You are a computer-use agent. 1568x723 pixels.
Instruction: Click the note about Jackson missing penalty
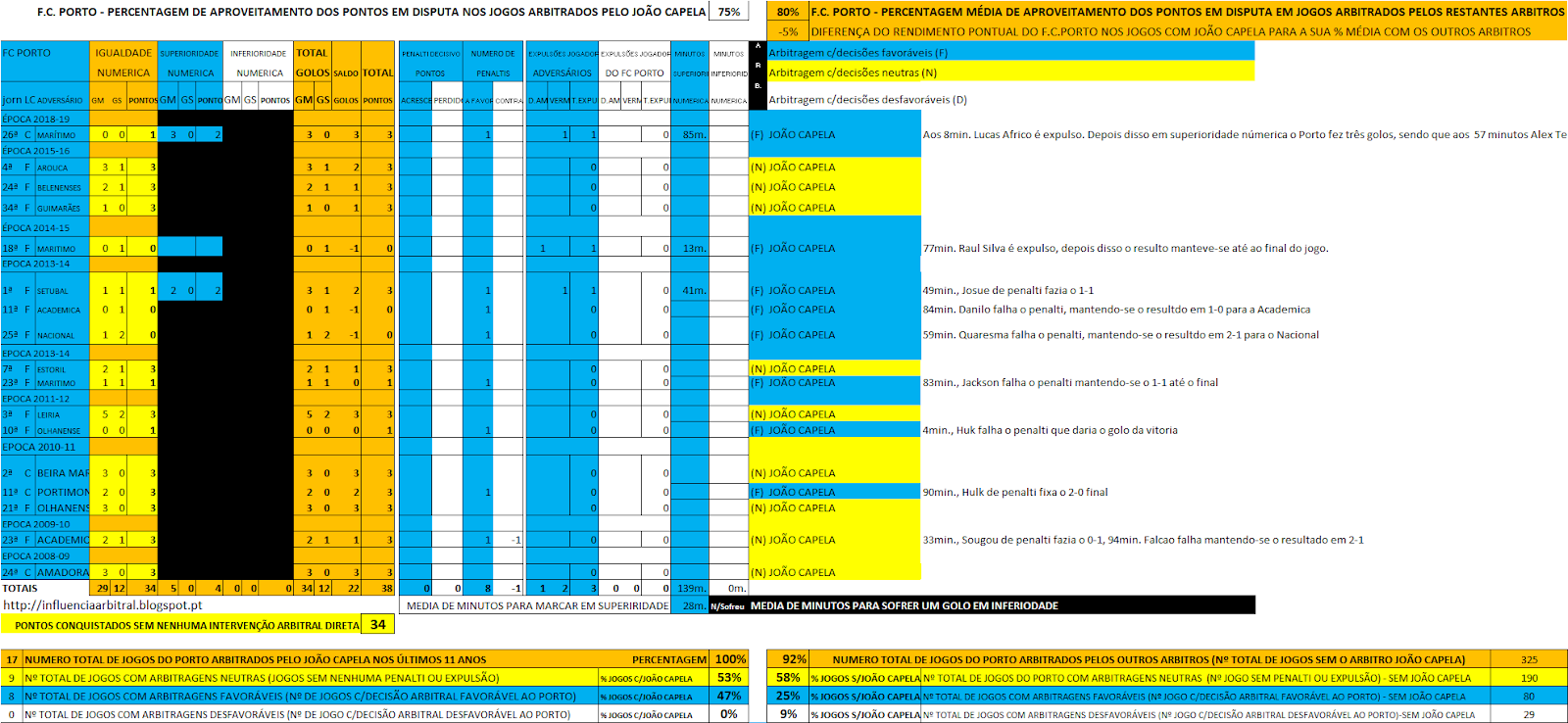[1070, 383]
